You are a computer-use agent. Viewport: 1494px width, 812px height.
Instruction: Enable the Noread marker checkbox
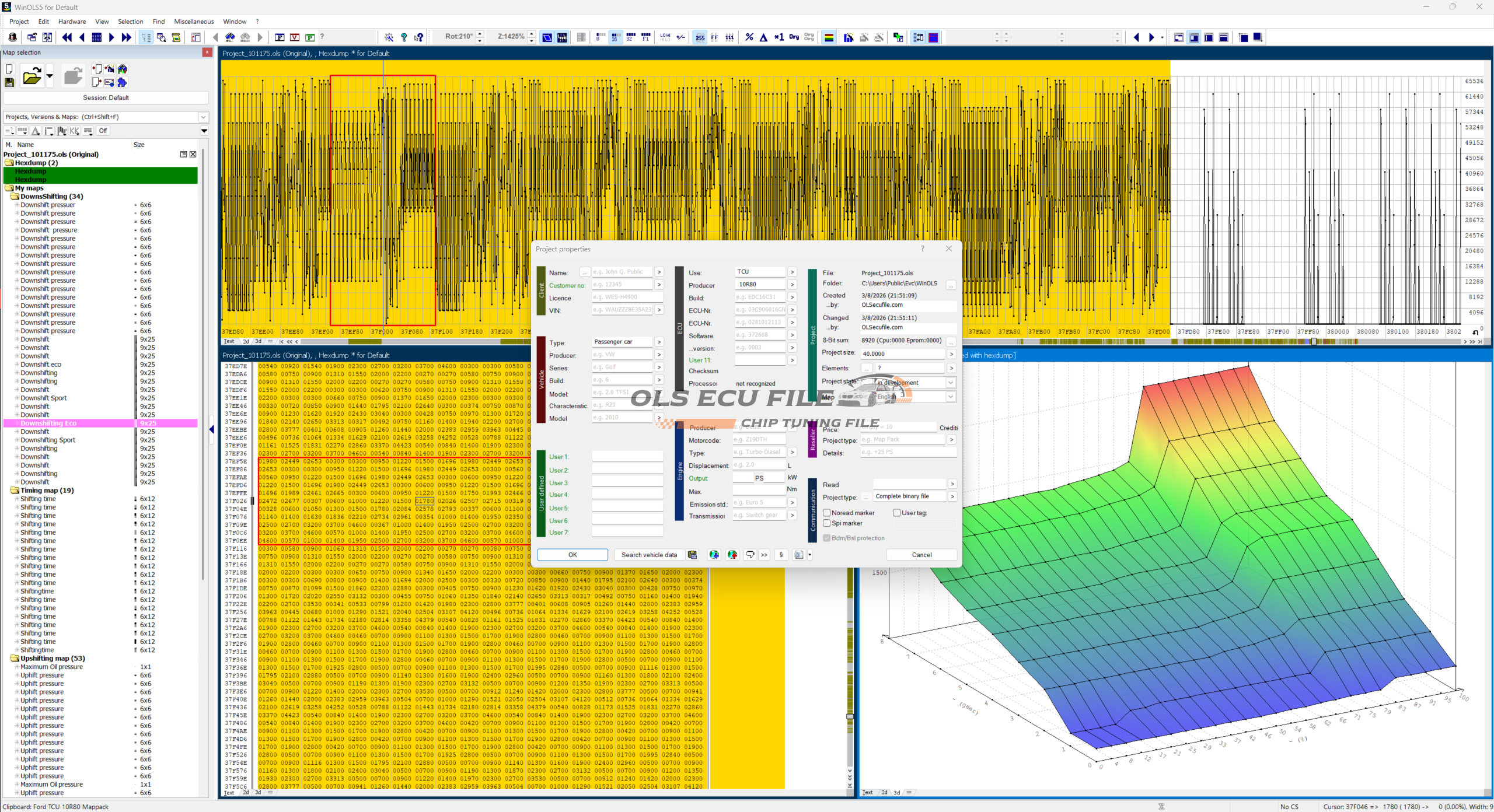point(826,513)
